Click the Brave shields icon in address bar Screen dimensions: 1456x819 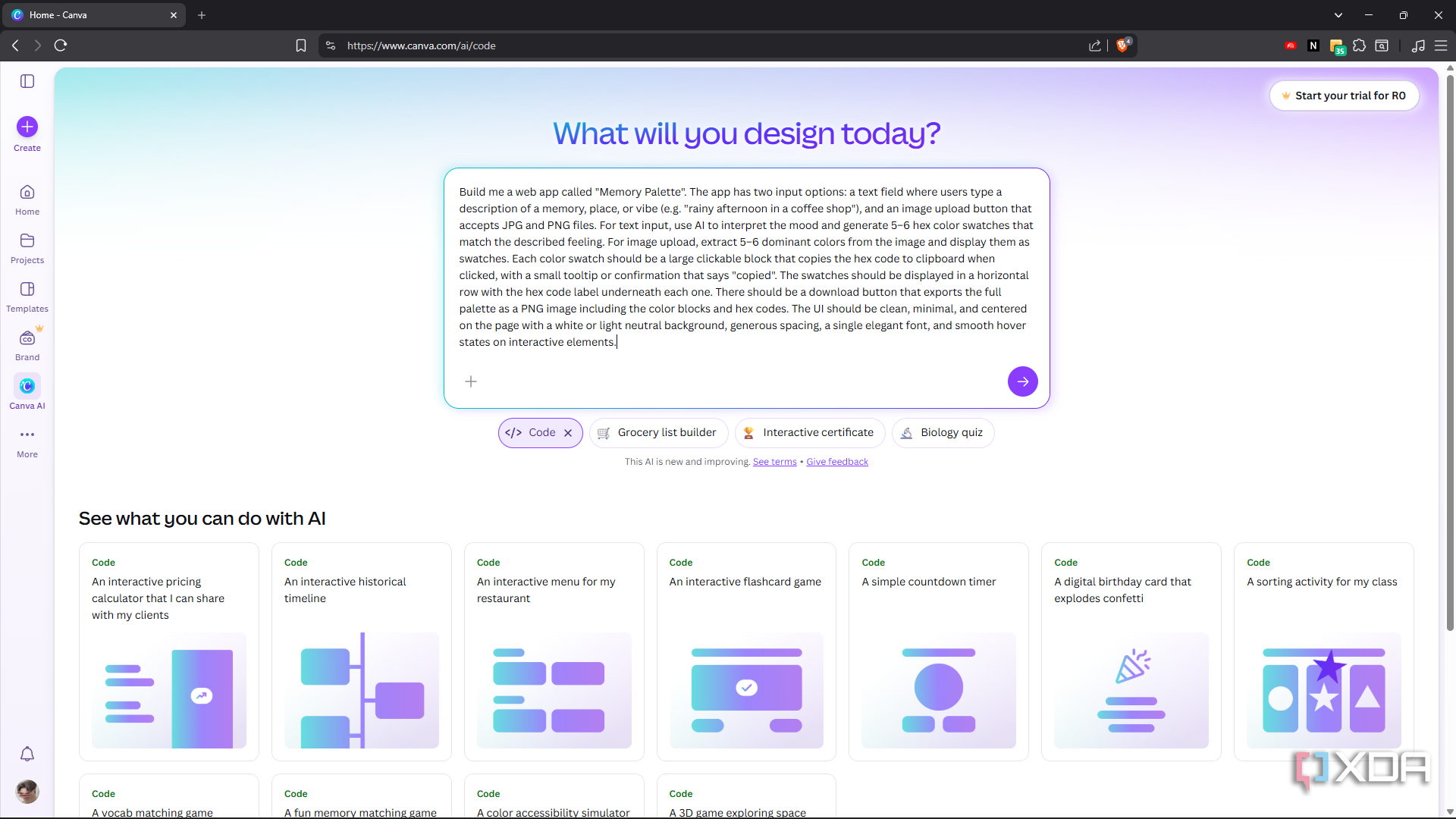click(x=1123, y=45)
